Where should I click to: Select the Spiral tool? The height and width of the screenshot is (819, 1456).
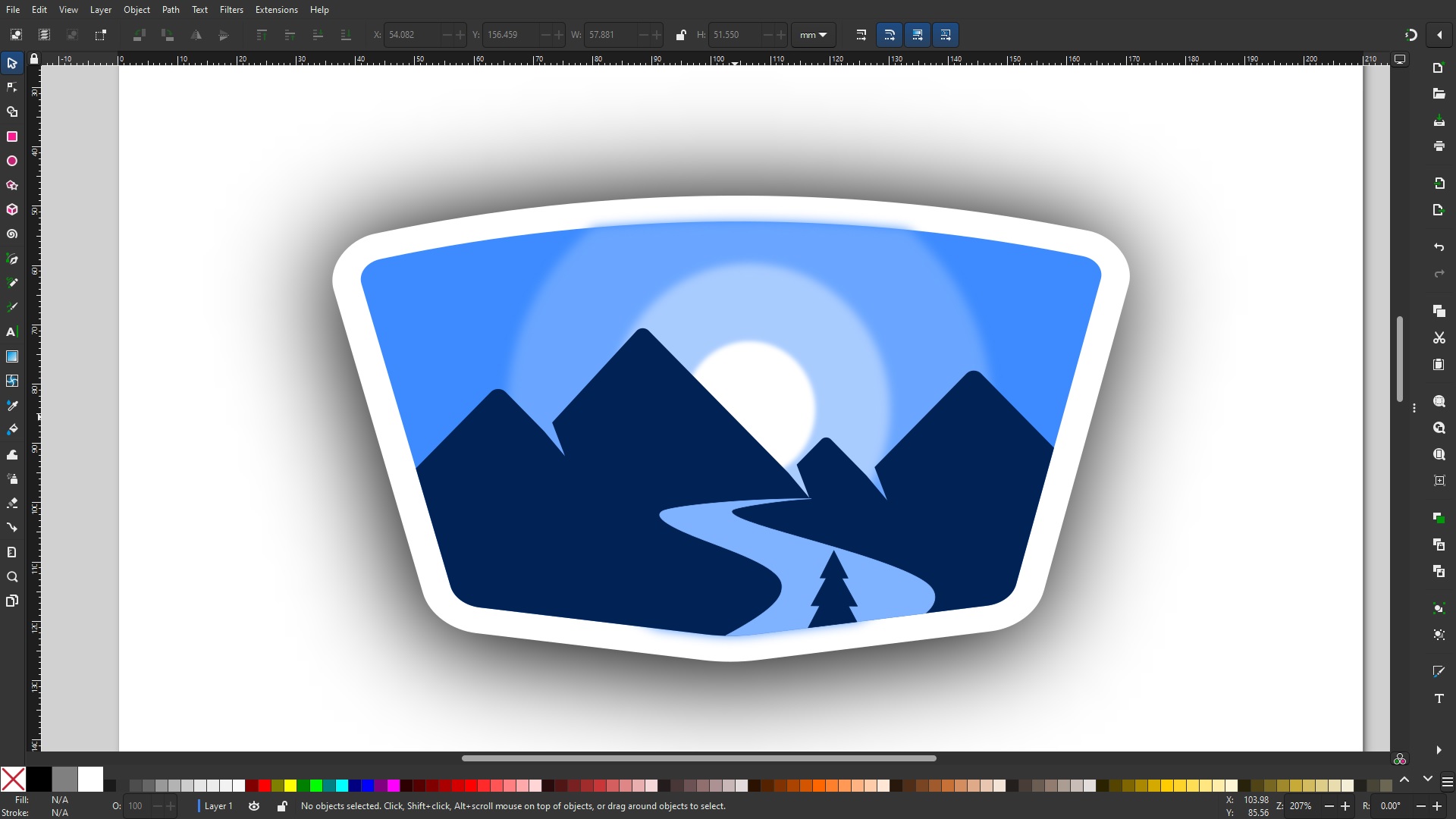[12, 234]
